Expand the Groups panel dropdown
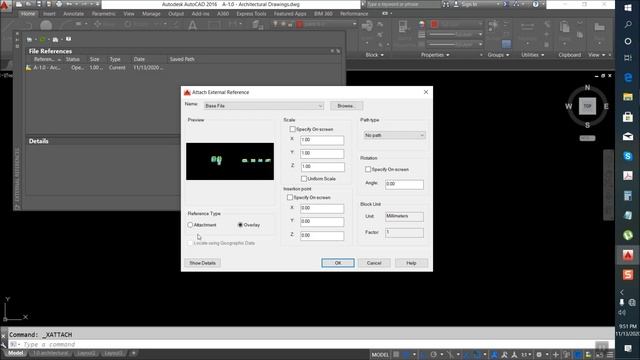640x360 pixels. [x=498, y=55]
